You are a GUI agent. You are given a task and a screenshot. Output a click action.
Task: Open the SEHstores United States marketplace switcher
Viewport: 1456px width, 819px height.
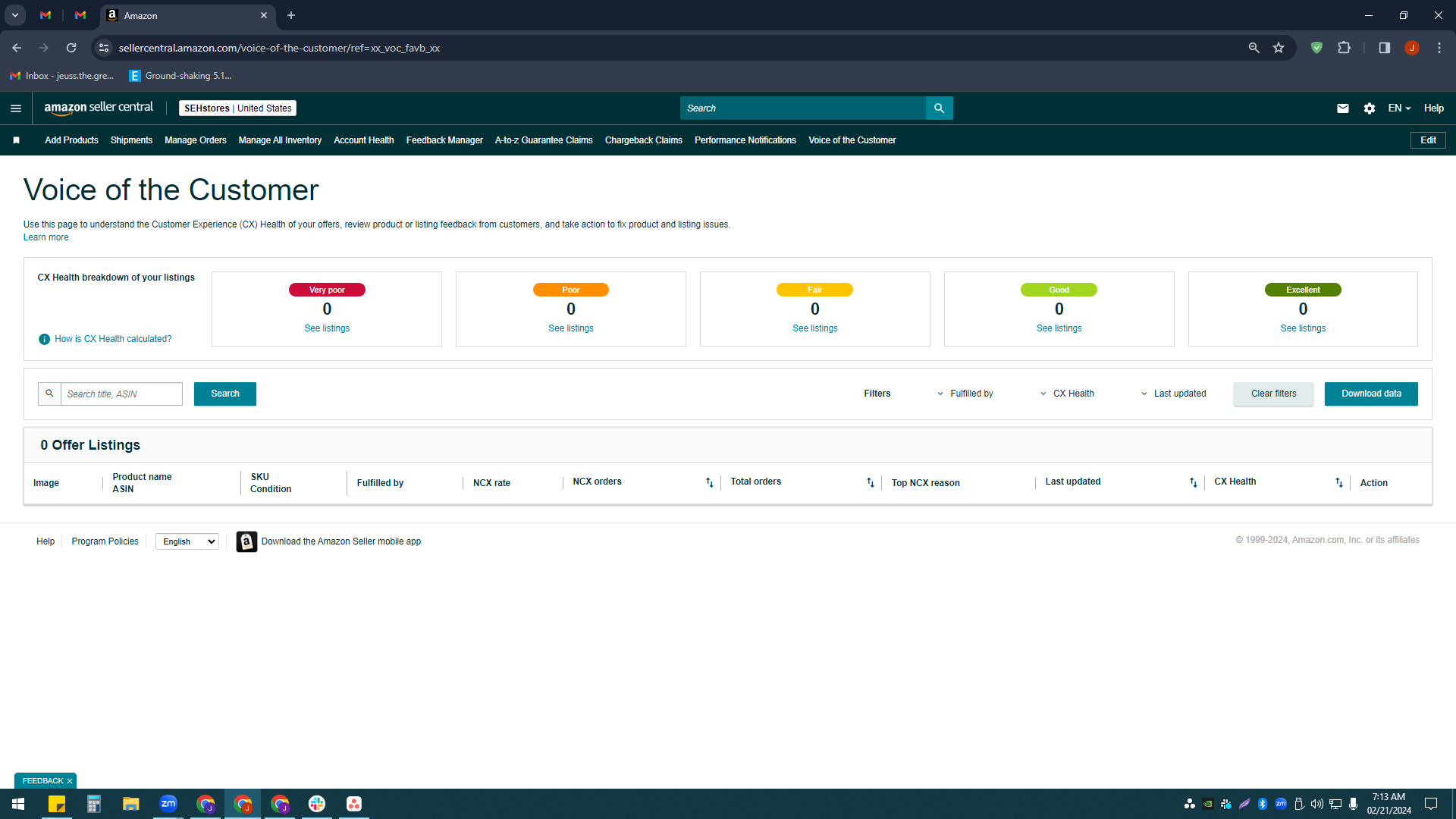pos(237,108)
